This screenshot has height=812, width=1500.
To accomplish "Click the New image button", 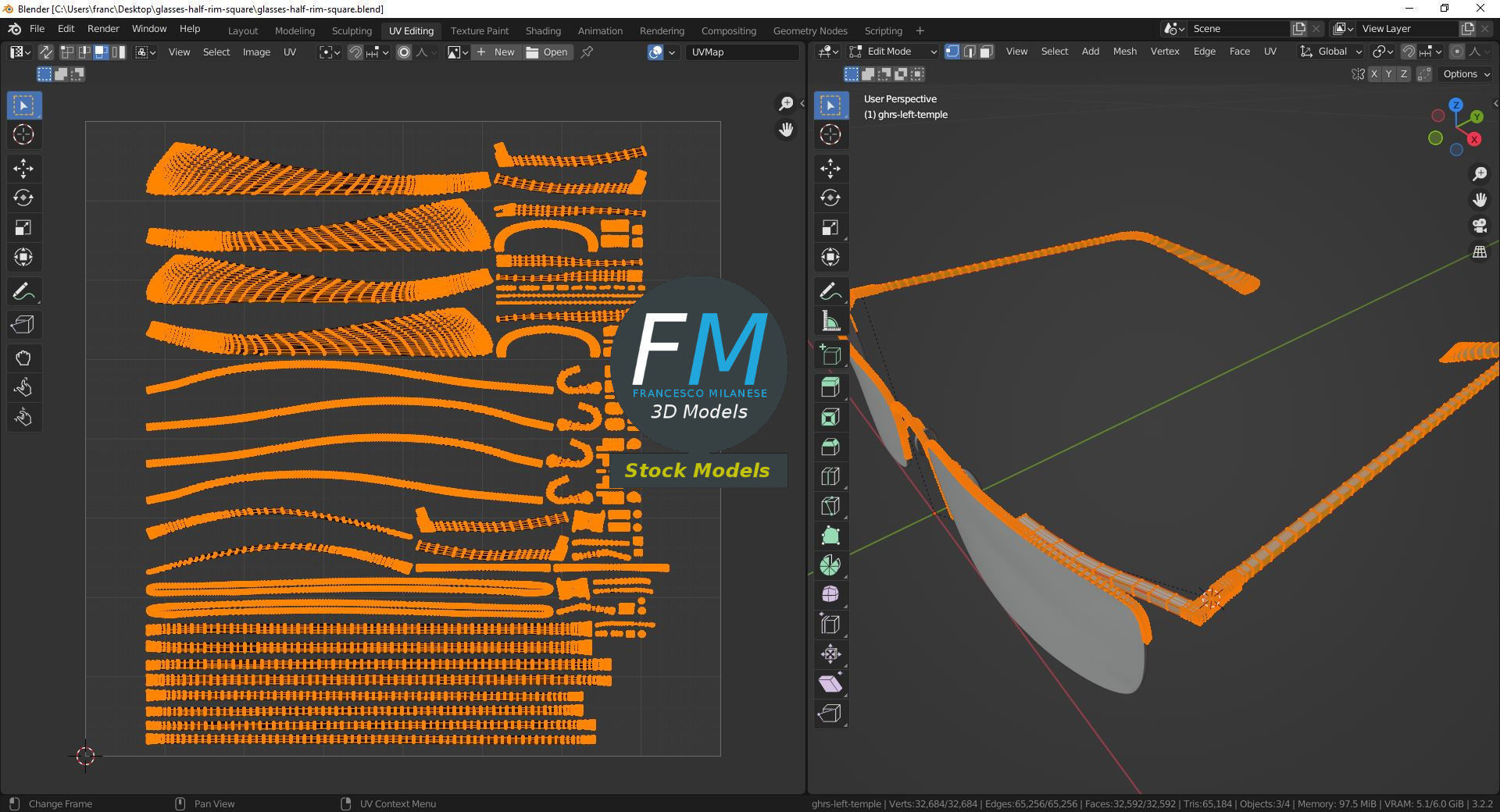I will (495, 52).
